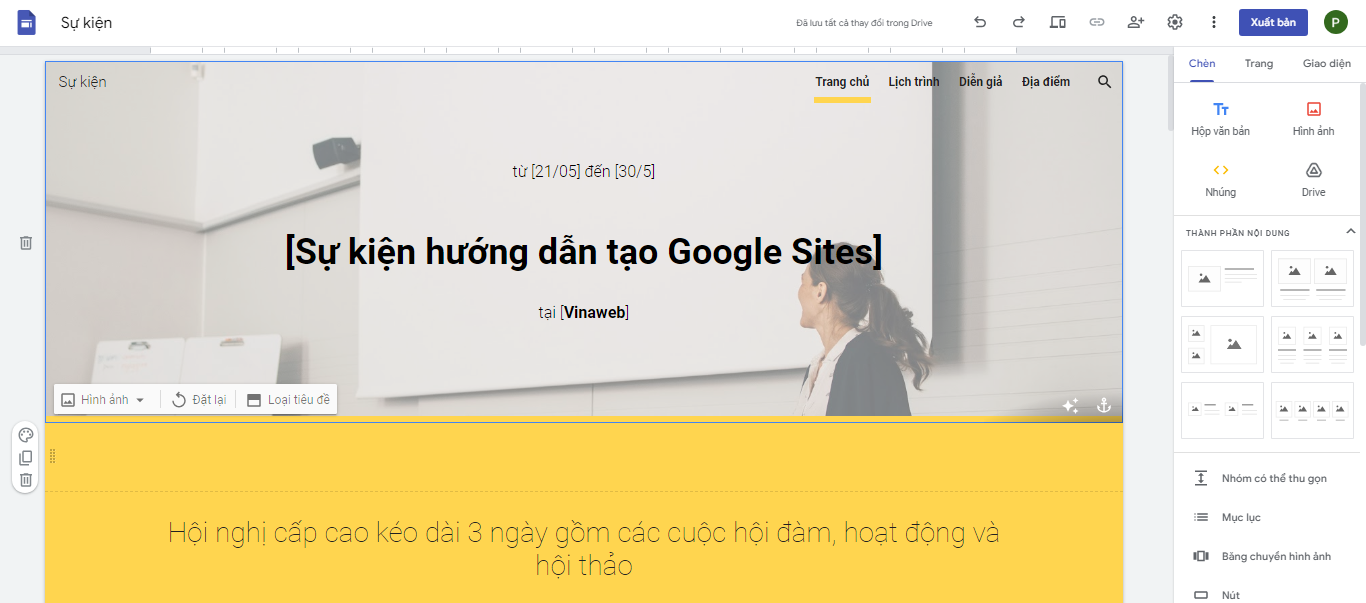The height and width of the screenshot is (603, 1366).
Task: Open the Lịch trình navigation link
Action: 914,82
